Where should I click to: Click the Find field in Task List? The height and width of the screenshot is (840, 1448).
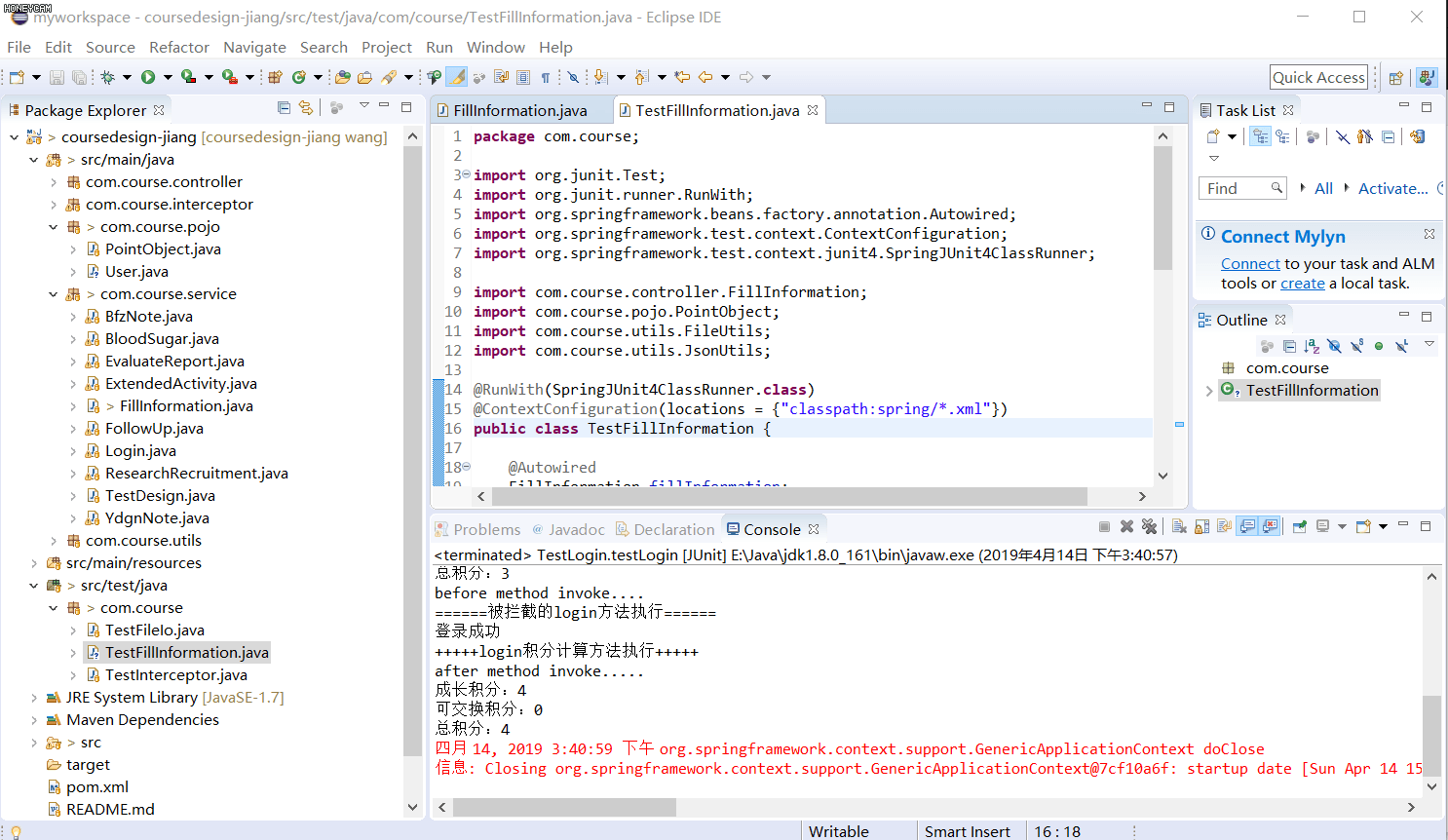[1242, 188]
